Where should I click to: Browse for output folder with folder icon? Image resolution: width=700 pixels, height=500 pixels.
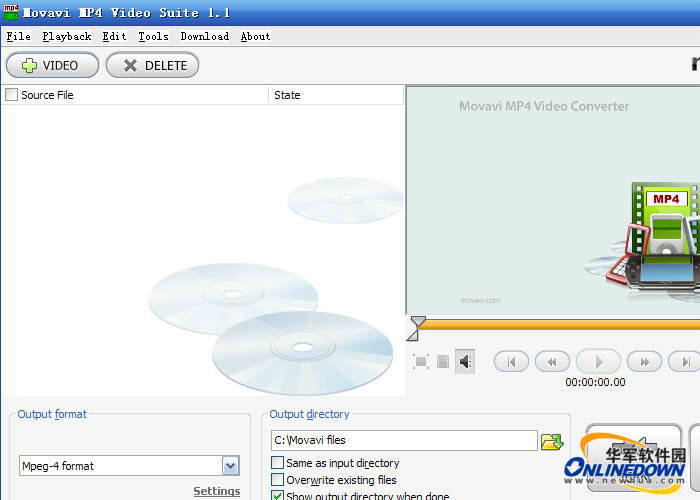[552, 441]
